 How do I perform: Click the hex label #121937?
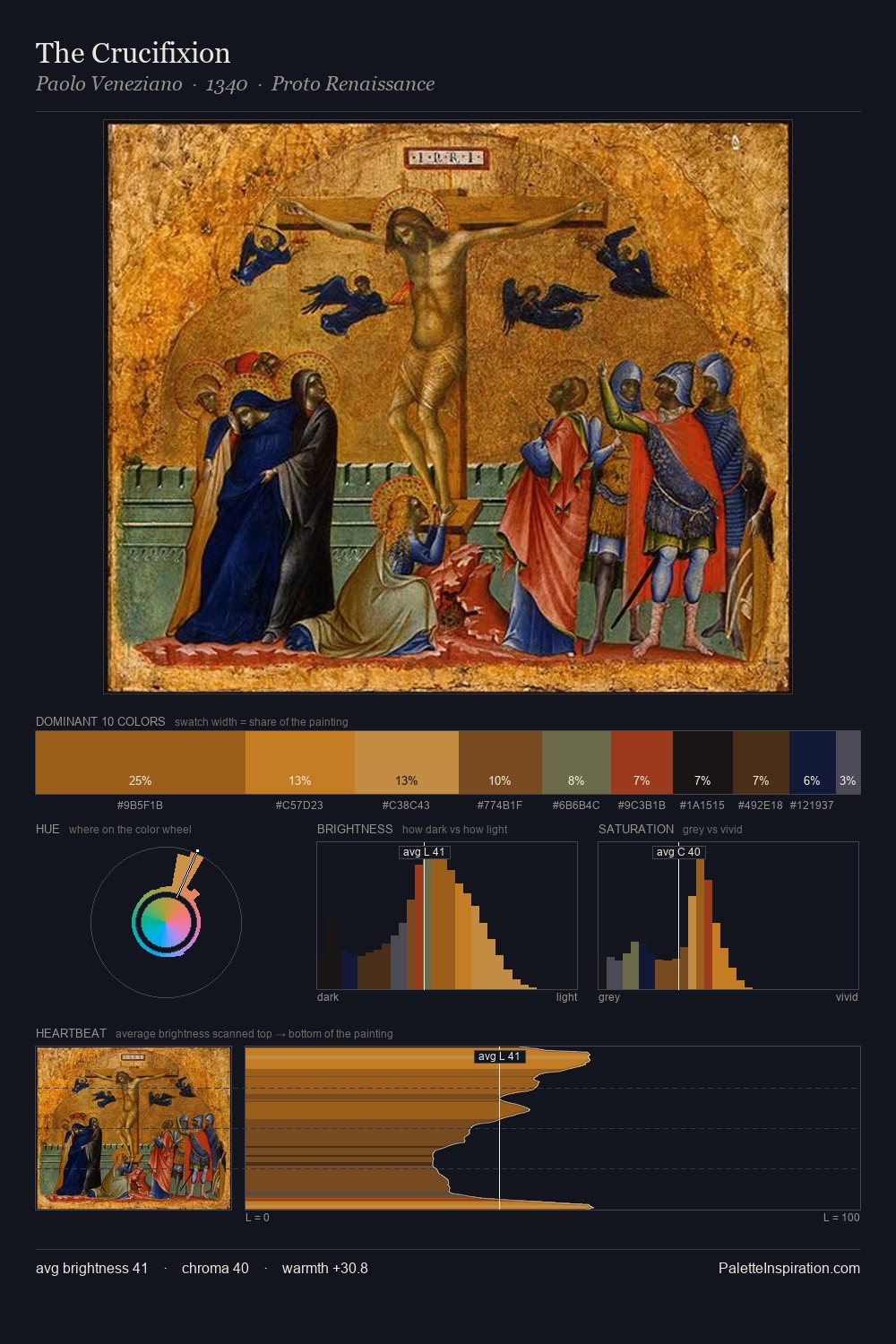coord(812,806)
